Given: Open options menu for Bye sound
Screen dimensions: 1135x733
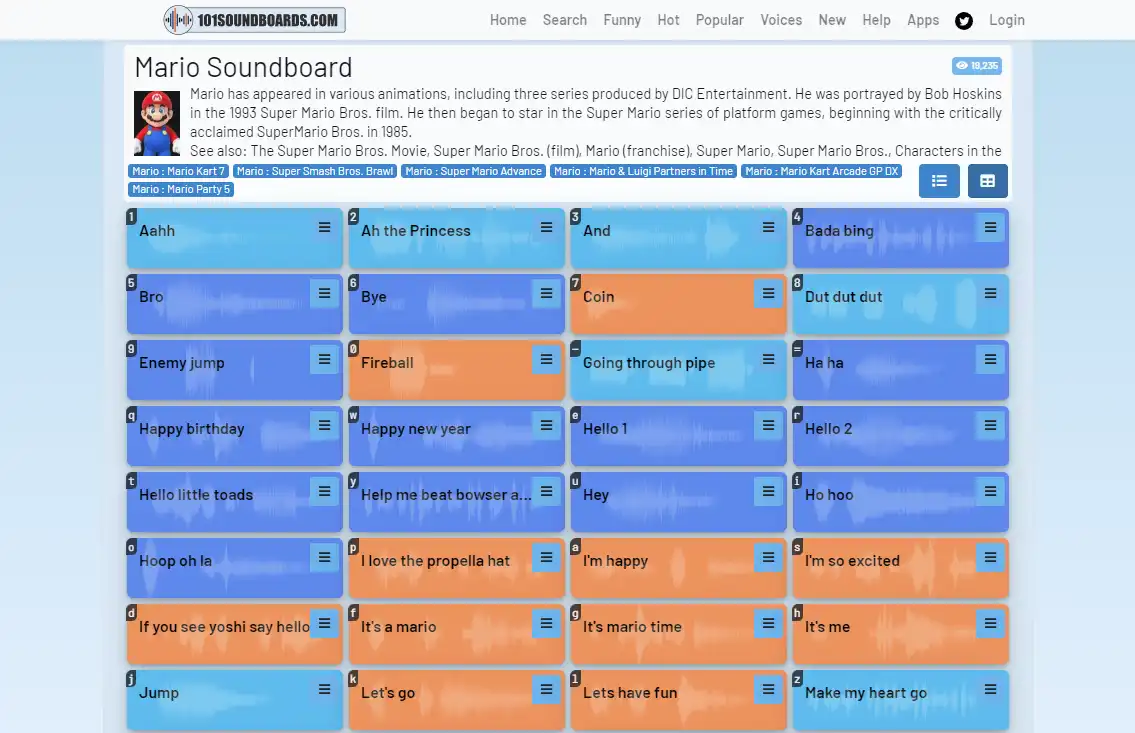Looking at the screenshot, I should (547, 293).
